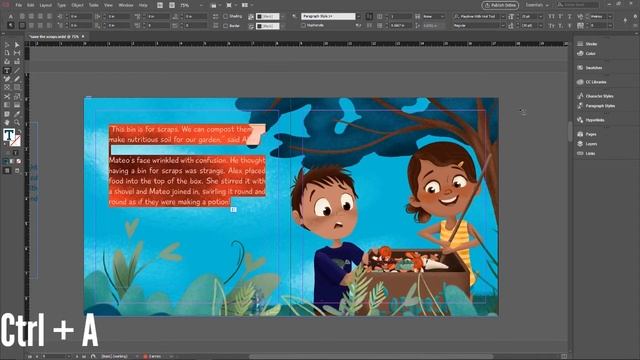Open the Span Columns None dropdown
Image resolution: width=640 pixels, height=360 pixels.
click(434, 16)
